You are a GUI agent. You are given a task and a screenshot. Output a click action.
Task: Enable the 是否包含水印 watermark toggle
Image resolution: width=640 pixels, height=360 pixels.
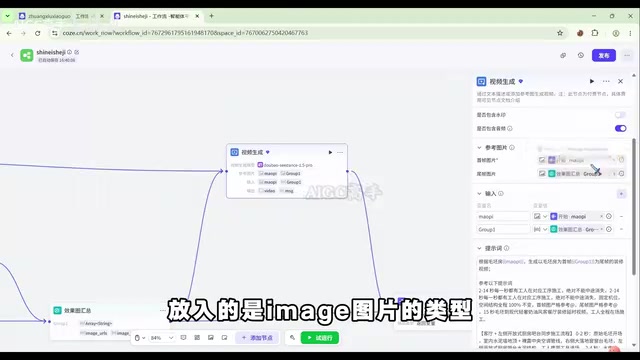[x=620, y=115]
